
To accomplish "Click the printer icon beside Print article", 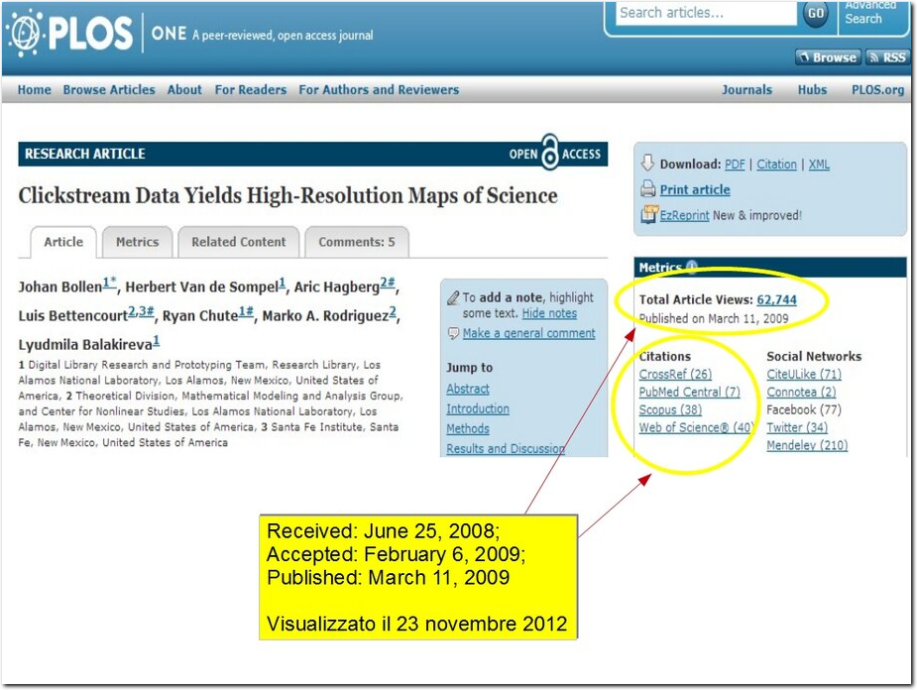I will coord(648,189).
